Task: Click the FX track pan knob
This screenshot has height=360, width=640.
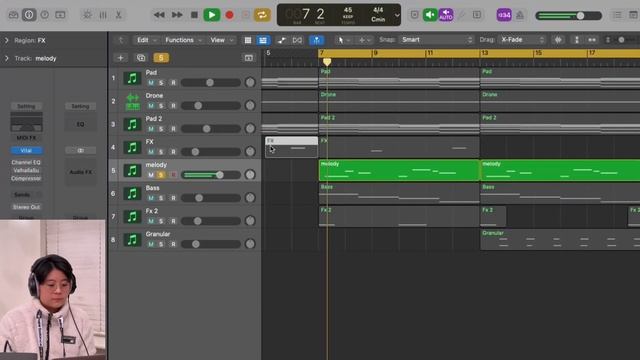Action: (250, 152)
